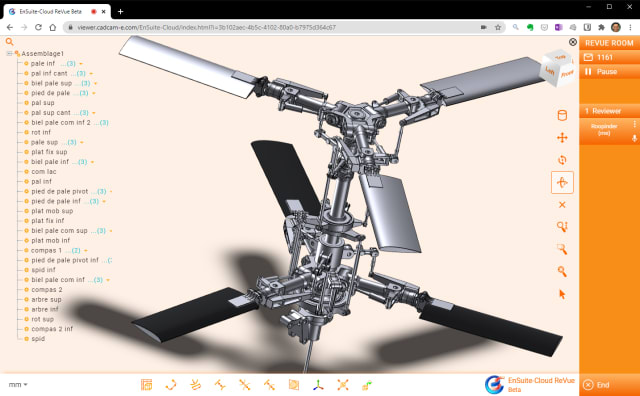
Task: Select the rot inf tree item
Action: point(41,132)
